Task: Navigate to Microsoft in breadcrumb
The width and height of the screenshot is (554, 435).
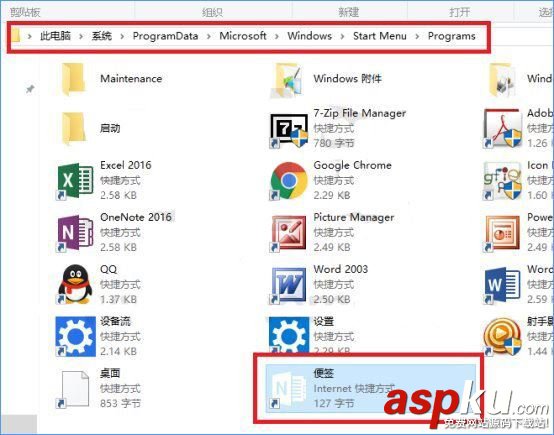Action: (x=243, y=36)
